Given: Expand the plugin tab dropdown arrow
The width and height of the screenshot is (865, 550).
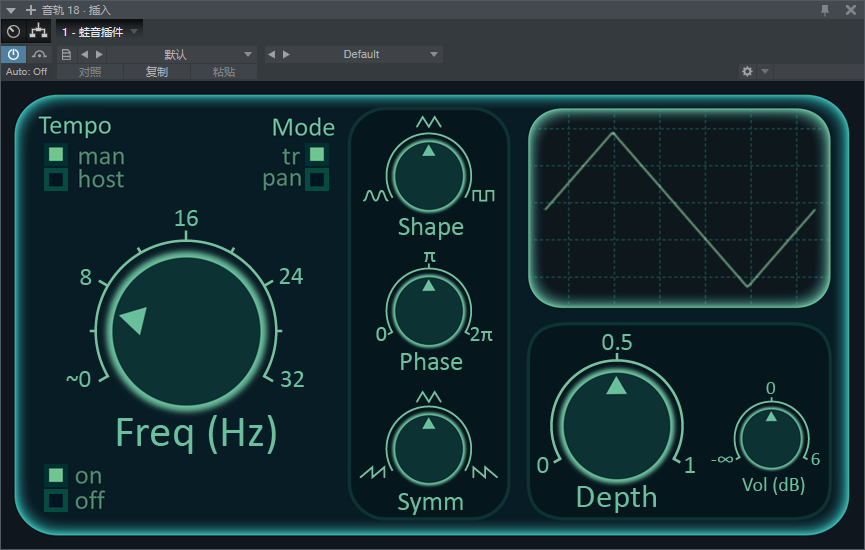Looking at the screenshot, I should click(x=134, y=32).
